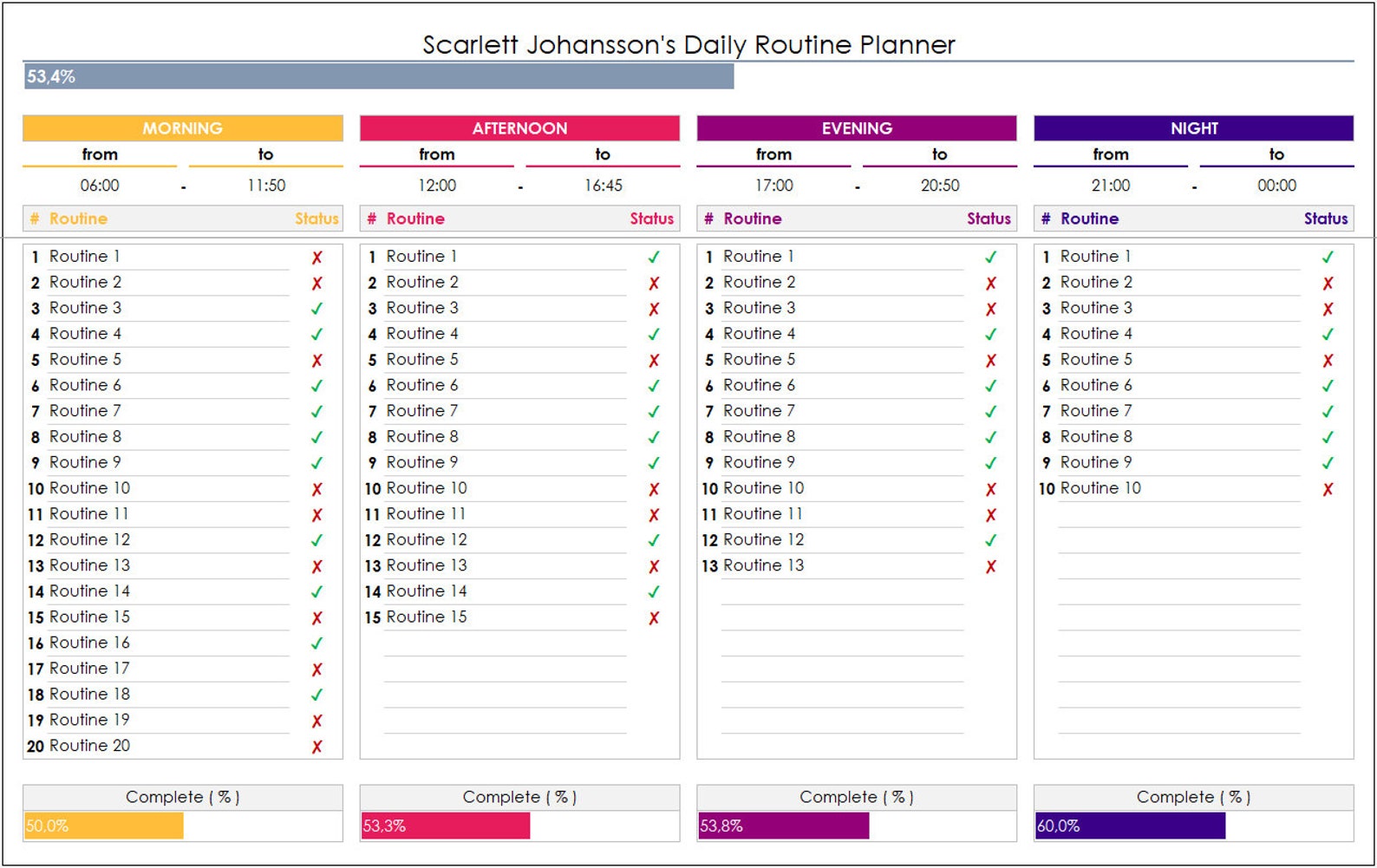The image size is (1377, 868).
Task: Click Evening Routine 3 status X mark
Action: tap(991, 309)
